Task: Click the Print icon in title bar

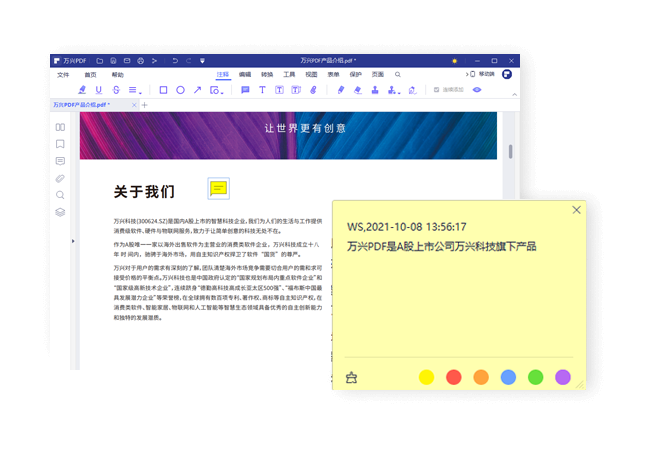Action: (141, 60)
